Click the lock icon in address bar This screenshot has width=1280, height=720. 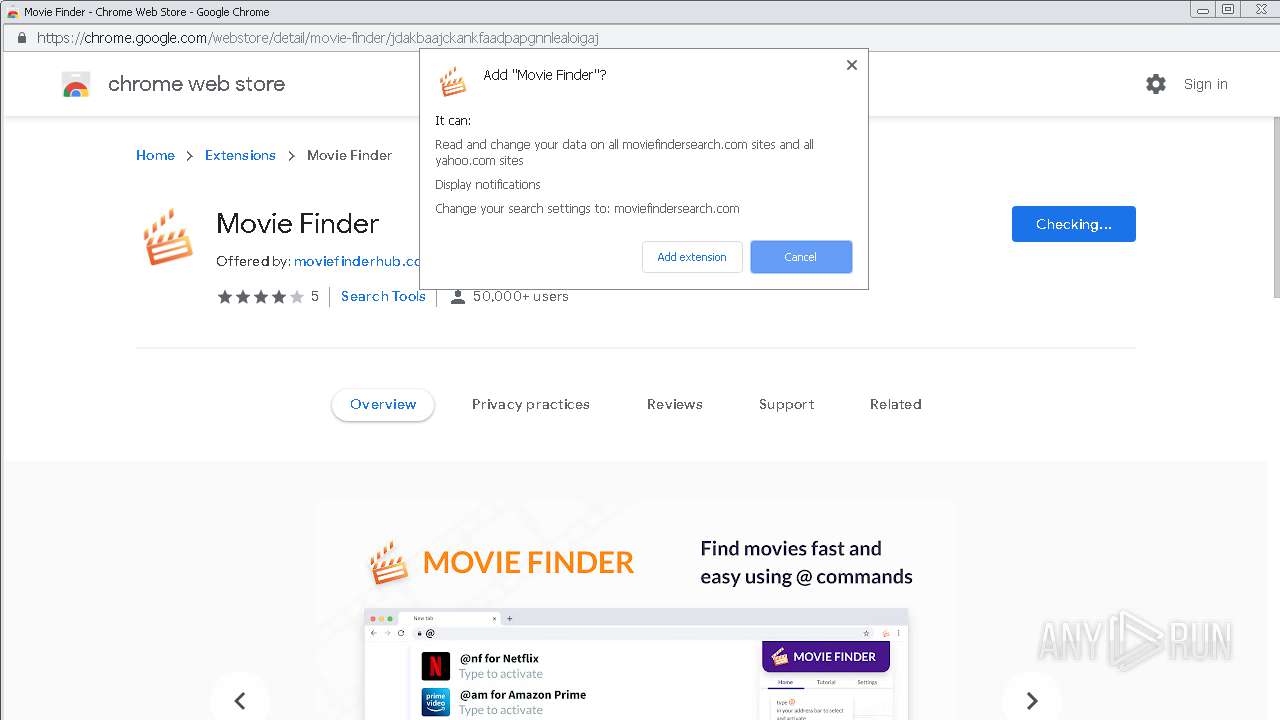click(x=21, y=38)
